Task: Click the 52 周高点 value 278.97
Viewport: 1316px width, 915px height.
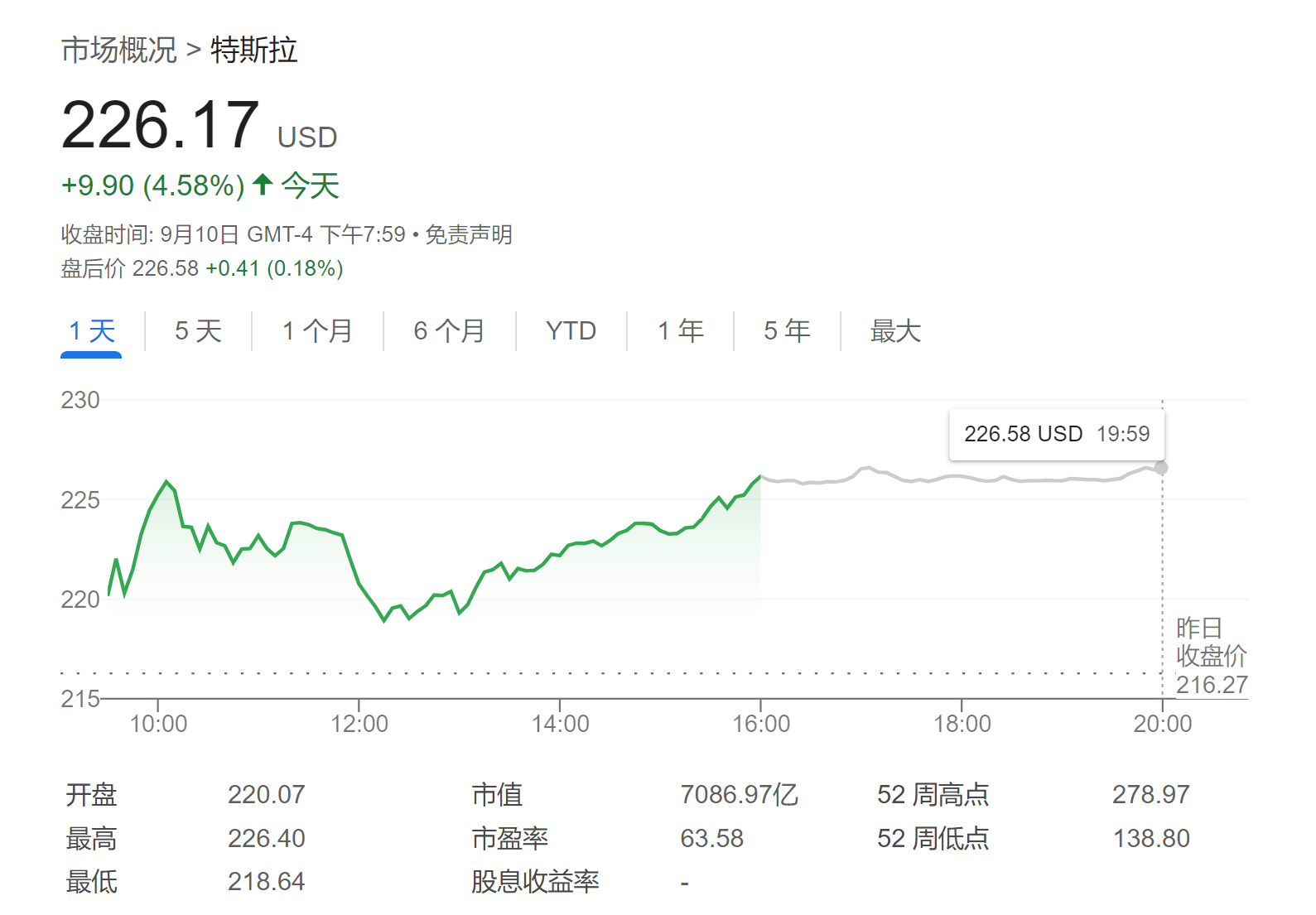Action: click(1150, 795)
